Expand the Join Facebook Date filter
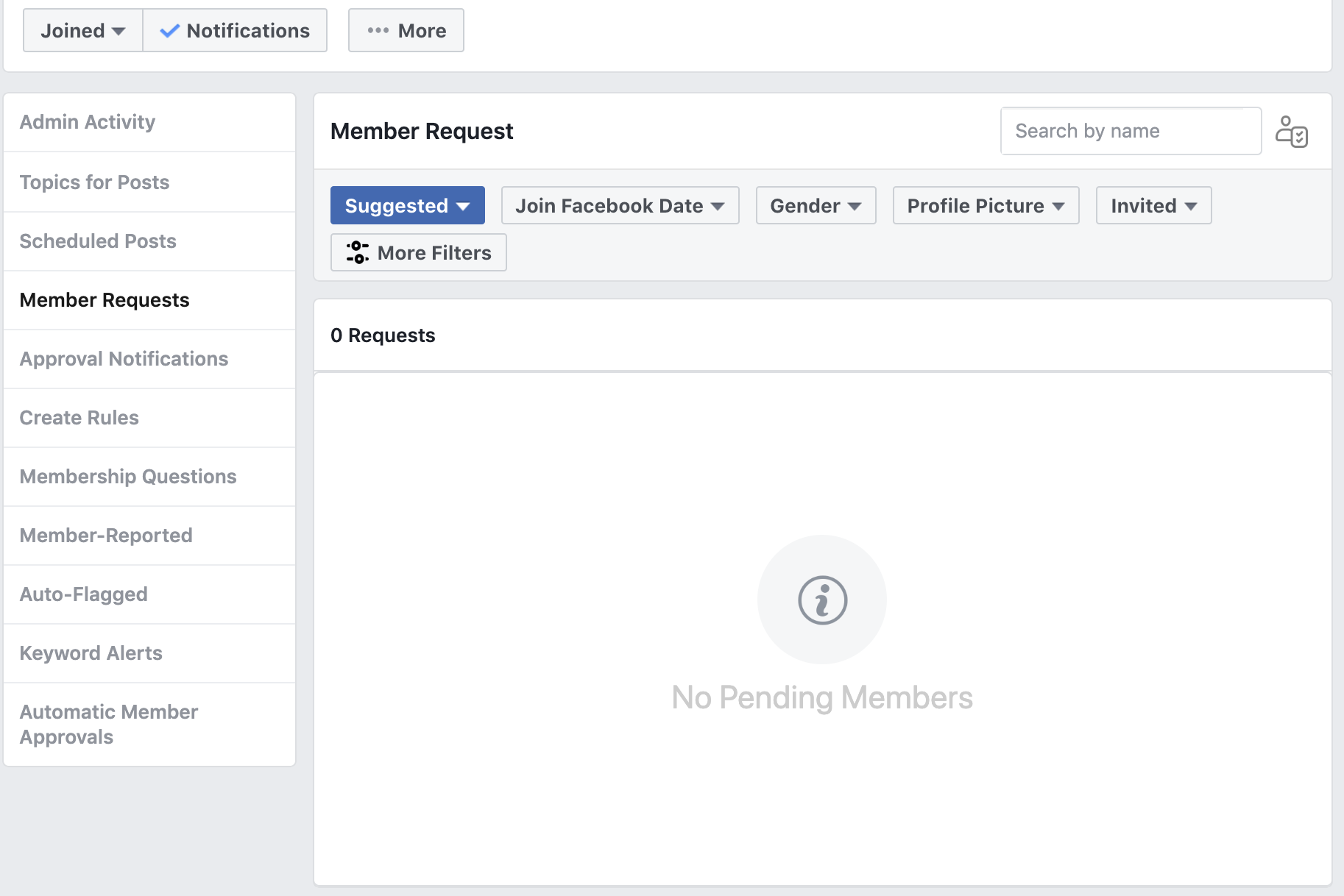The image size is (1344, 896). coord(619,205)
